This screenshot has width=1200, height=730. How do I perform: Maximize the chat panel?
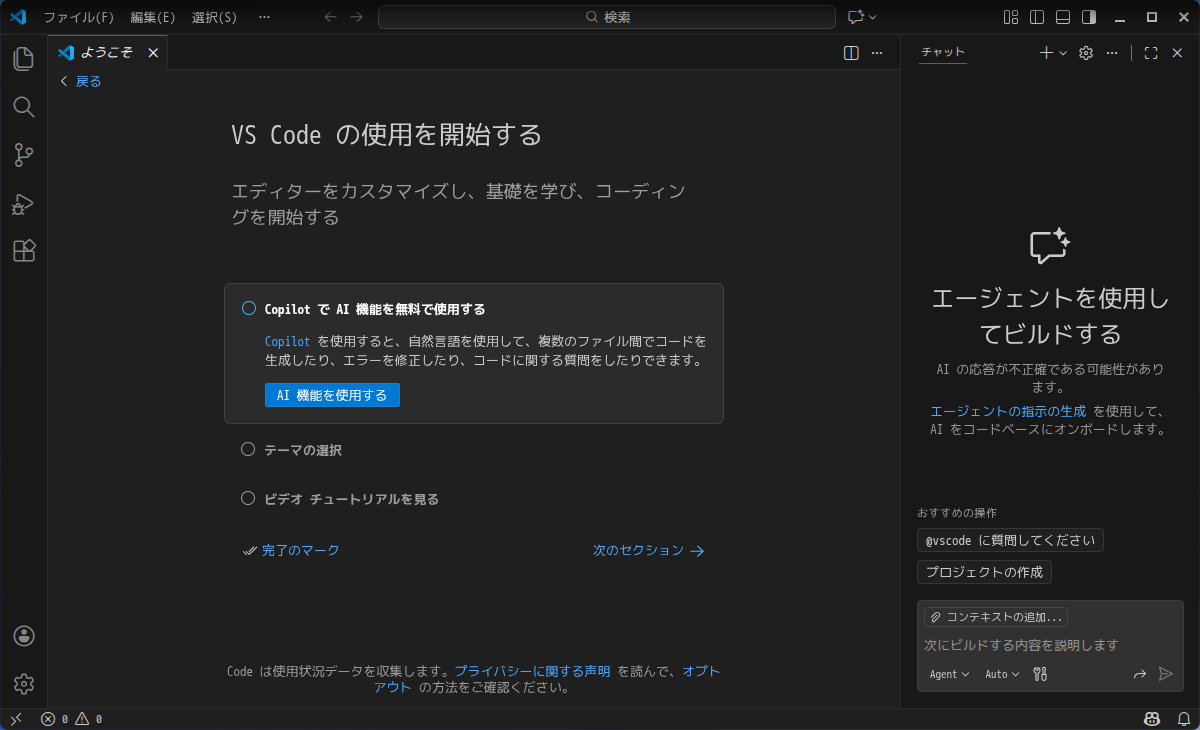tap(1151, 53)
